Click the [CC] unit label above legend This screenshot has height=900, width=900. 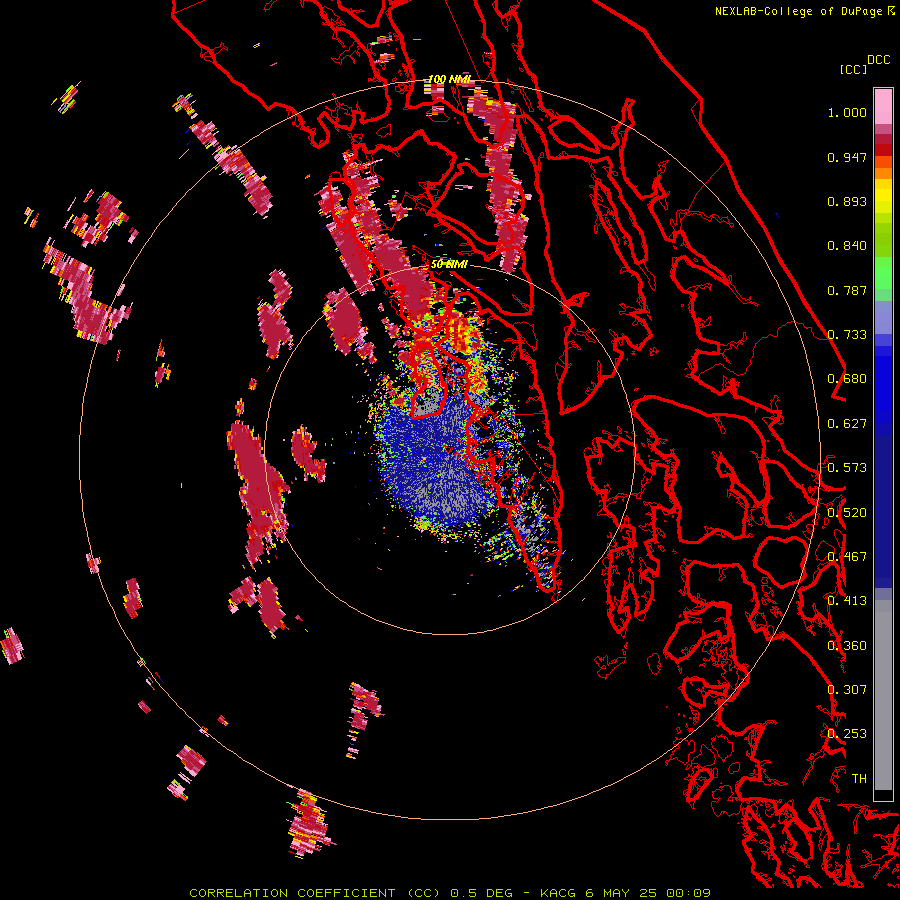click(x=854, y=69)
